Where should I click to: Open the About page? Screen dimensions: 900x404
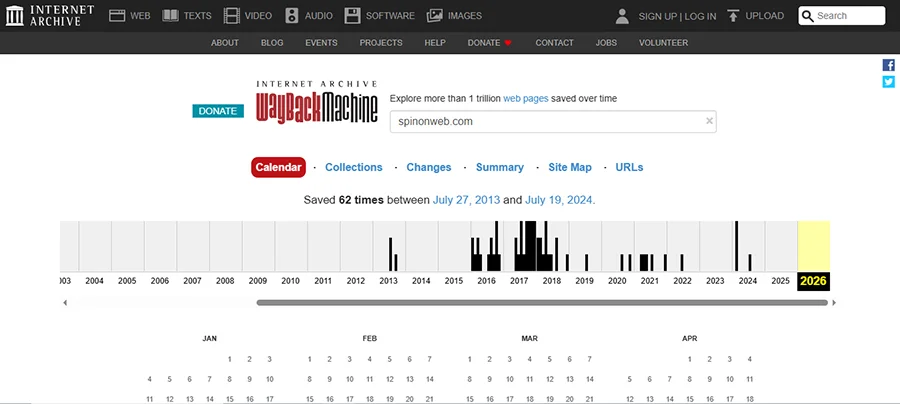click(224, 42)
